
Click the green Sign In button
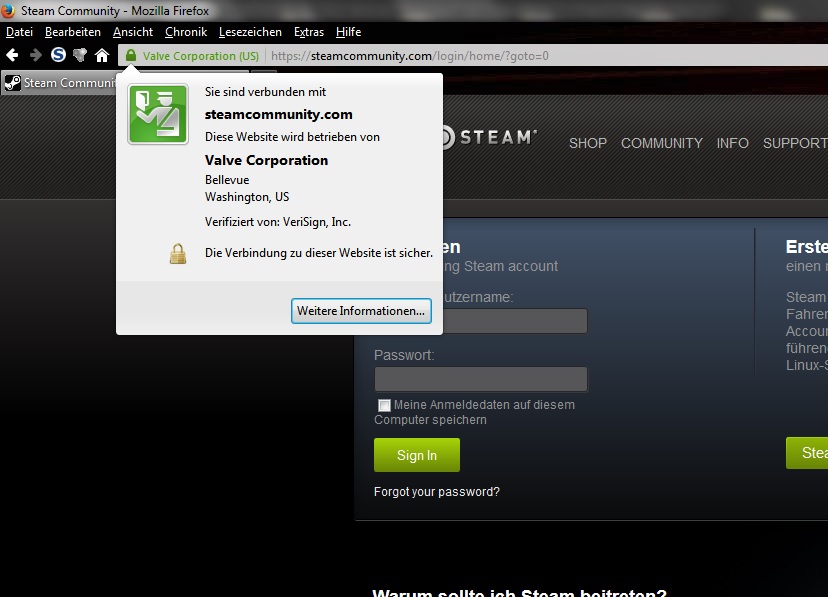point(417,455)
